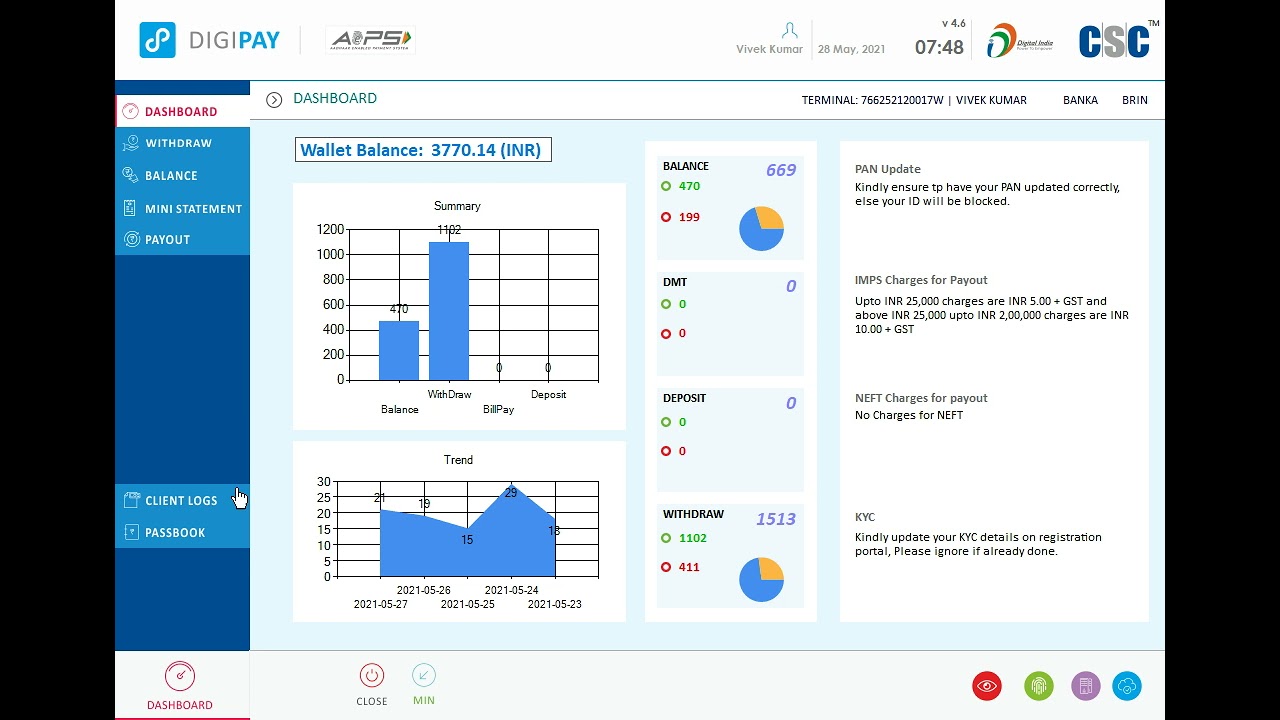Screen dimensions: 1280x720
Task: Click the BRIN label in header
Action: [x=1135, y=100]
